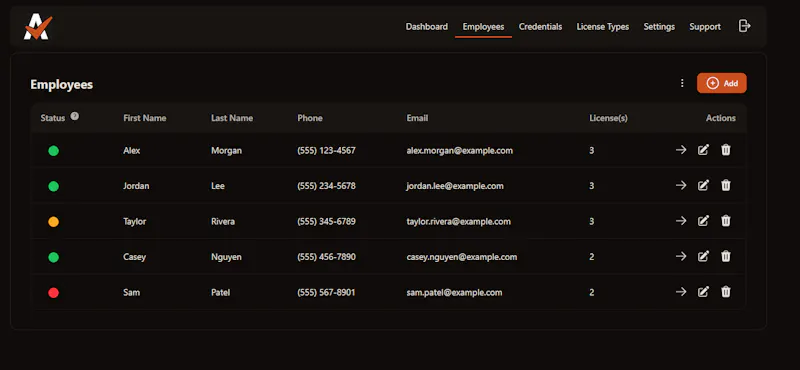Viewport: 800px width, 370px height.
Task: Click the first name Sam
Action: coord(131,292)
